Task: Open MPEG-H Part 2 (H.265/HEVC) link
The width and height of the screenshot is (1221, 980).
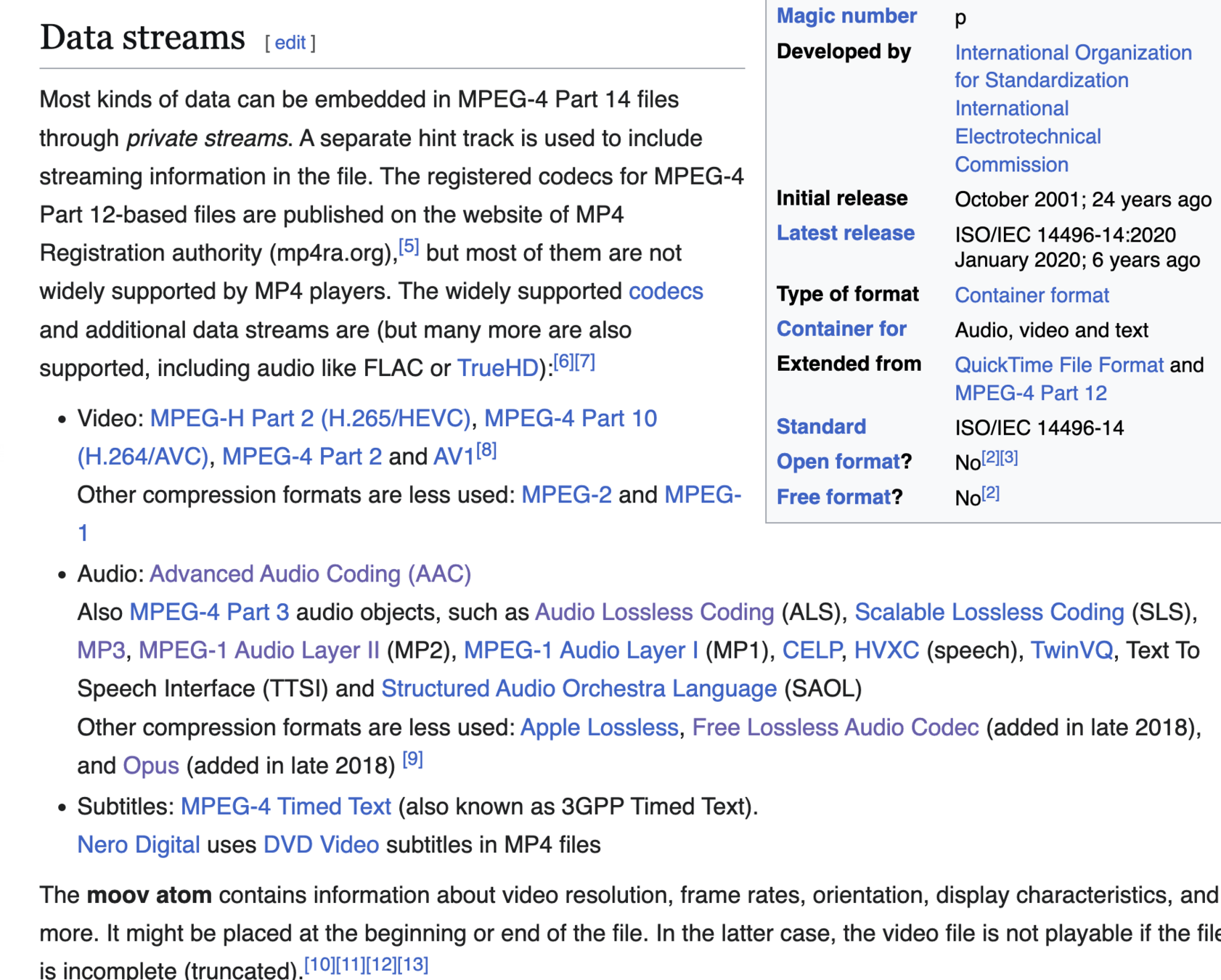Action: click(310, 418)
